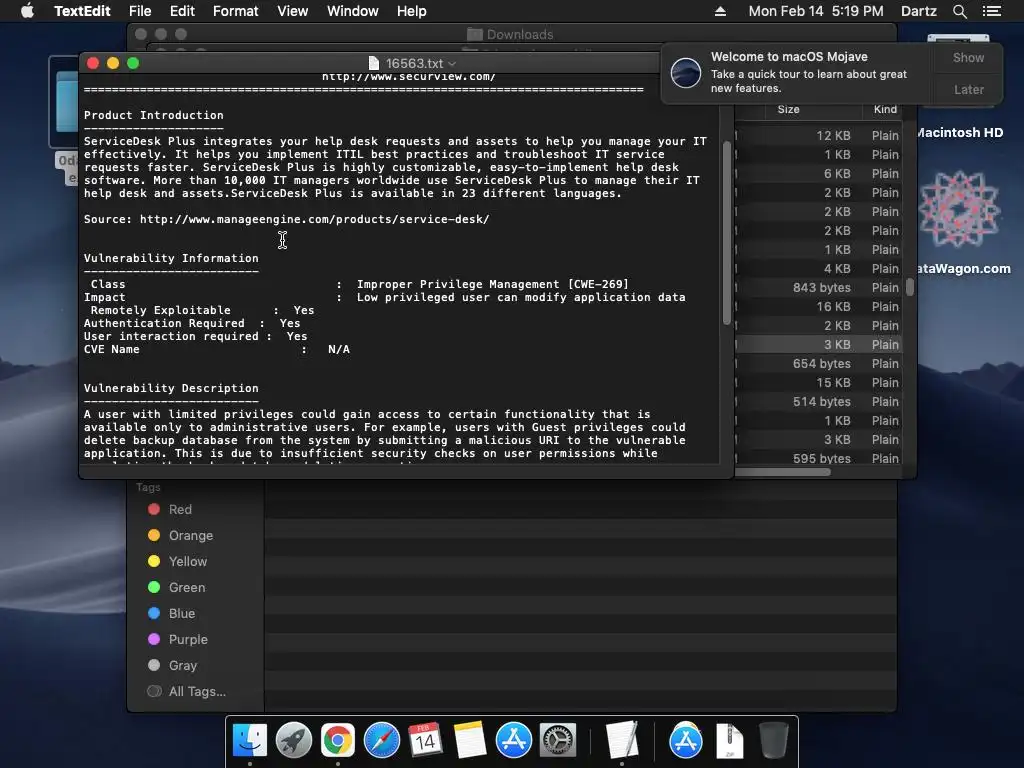Click the manageengine.com source URL text

pos(314,219)
